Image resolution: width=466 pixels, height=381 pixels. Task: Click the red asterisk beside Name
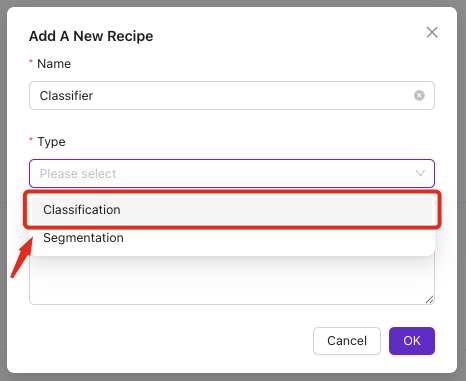tap(31, 62)
